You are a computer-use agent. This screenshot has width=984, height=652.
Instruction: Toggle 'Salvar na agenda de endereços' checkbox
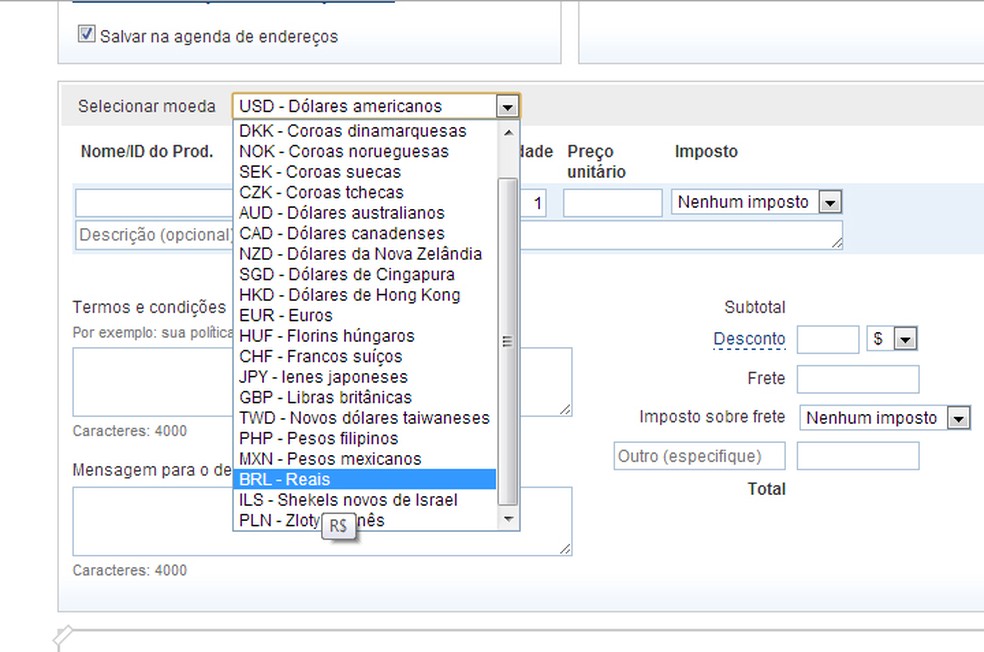click(86, 35)
